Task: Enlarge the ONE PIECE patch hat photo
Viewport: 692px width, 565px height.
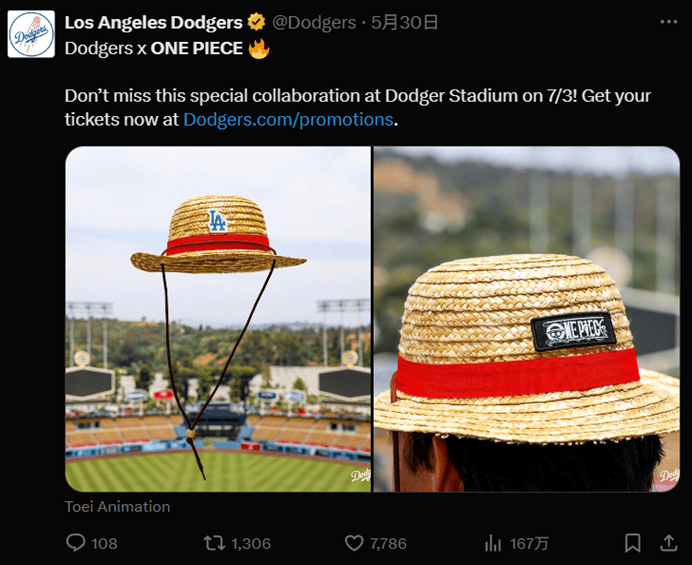Action: (526, 319)
